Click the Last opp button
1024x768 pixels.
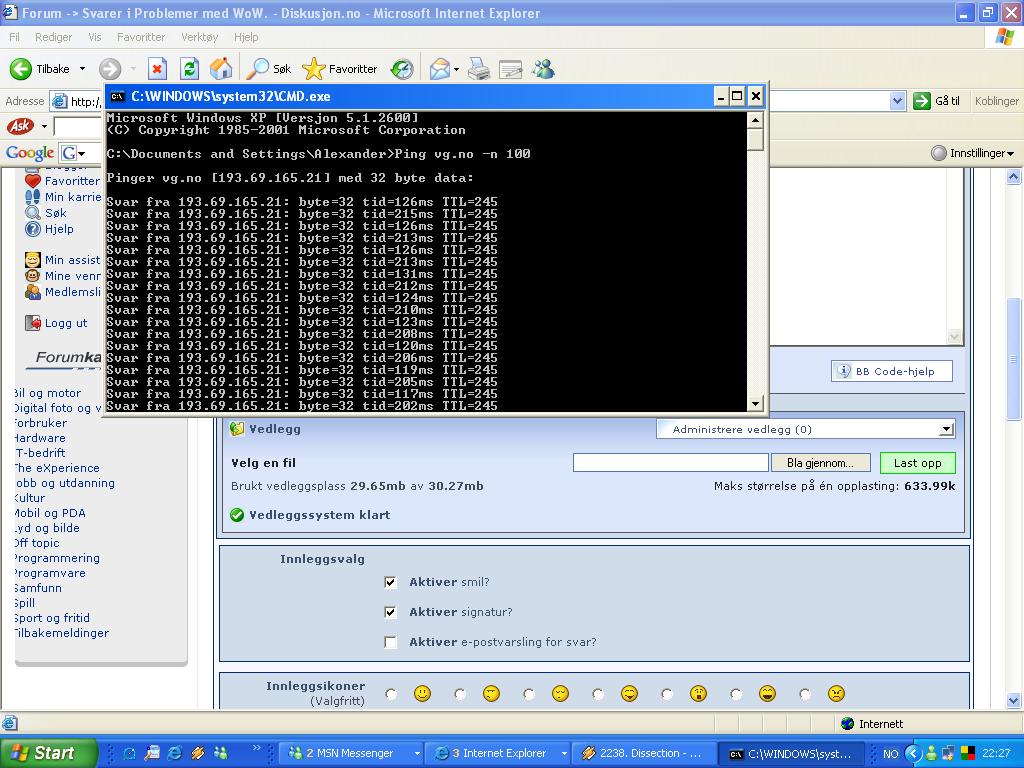917,463
